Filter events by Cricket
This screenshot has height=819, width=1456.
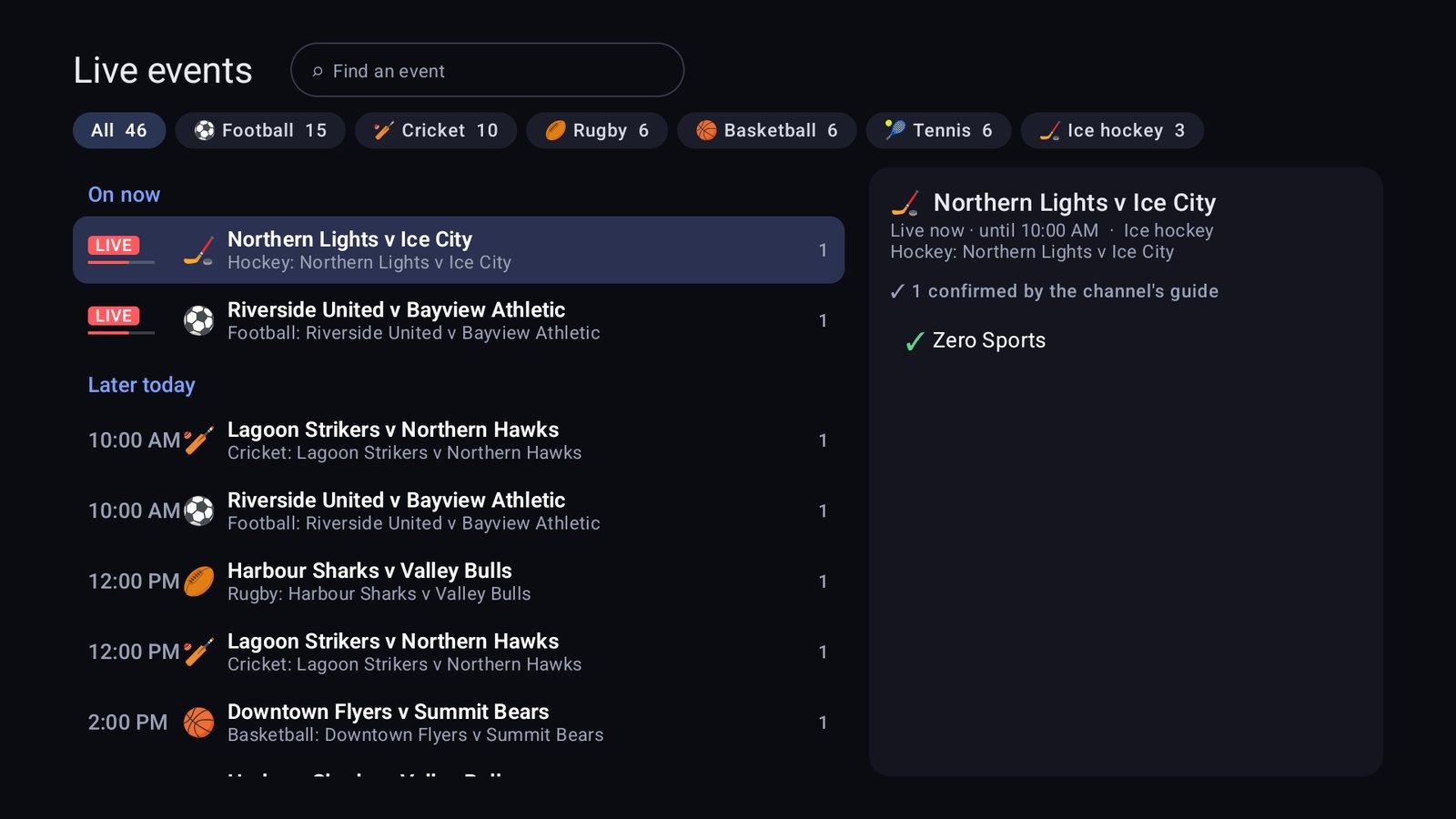[436, 130]
